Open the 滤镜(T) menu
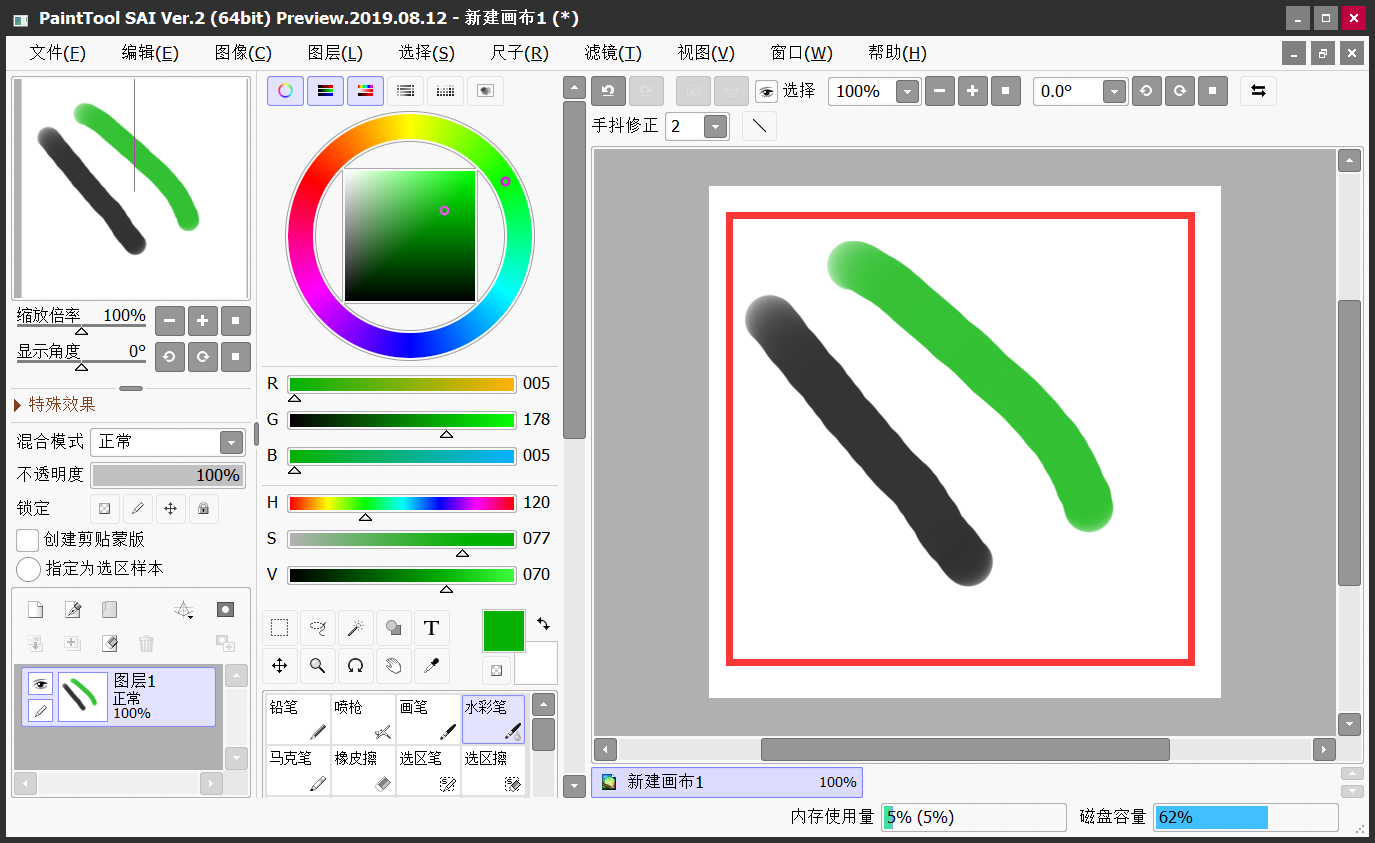This screenshot has width=1375, height=843. point(613,53)
